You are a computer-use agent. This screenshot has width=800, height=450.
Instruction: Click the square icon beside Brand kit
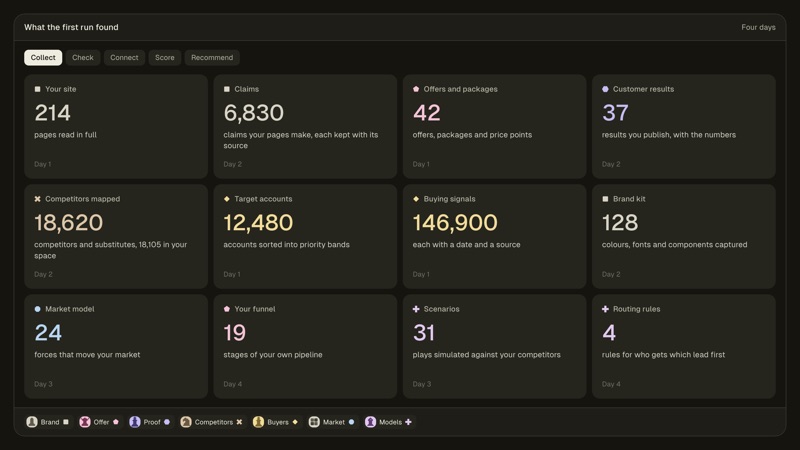605,199
